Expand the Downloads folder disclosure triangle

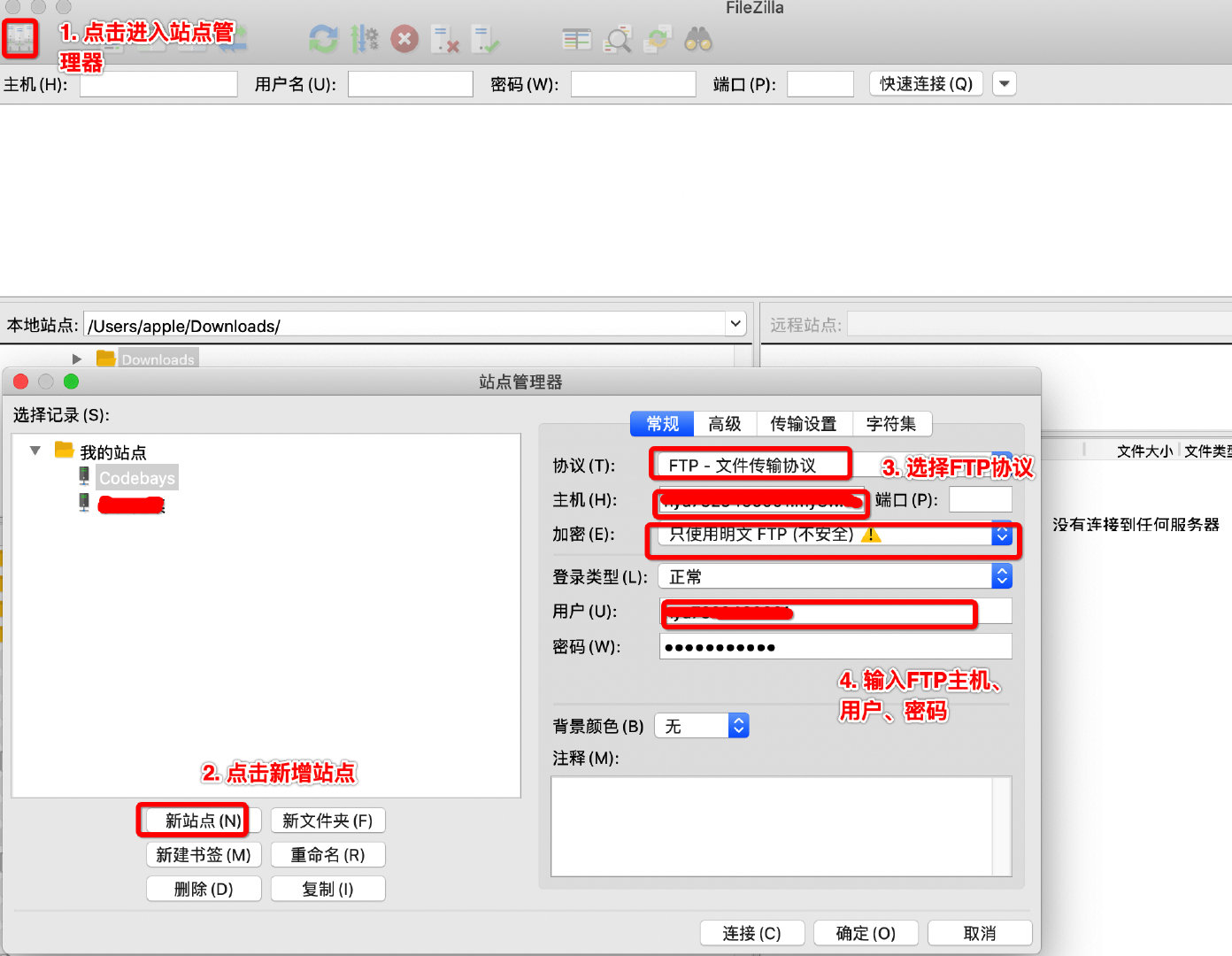tap(76, 358)
